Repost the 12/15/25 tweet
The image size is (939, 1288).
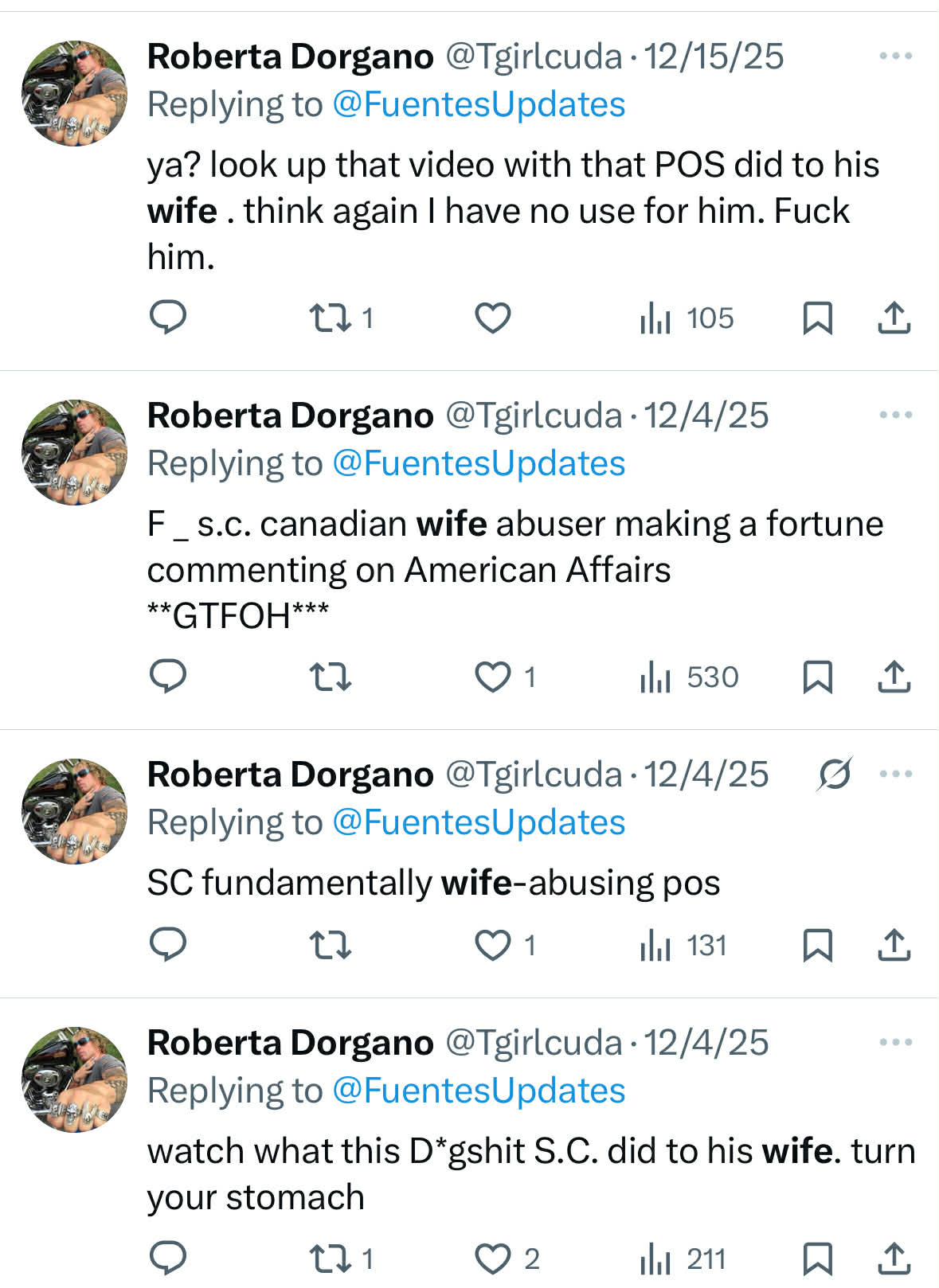point(331,318)
